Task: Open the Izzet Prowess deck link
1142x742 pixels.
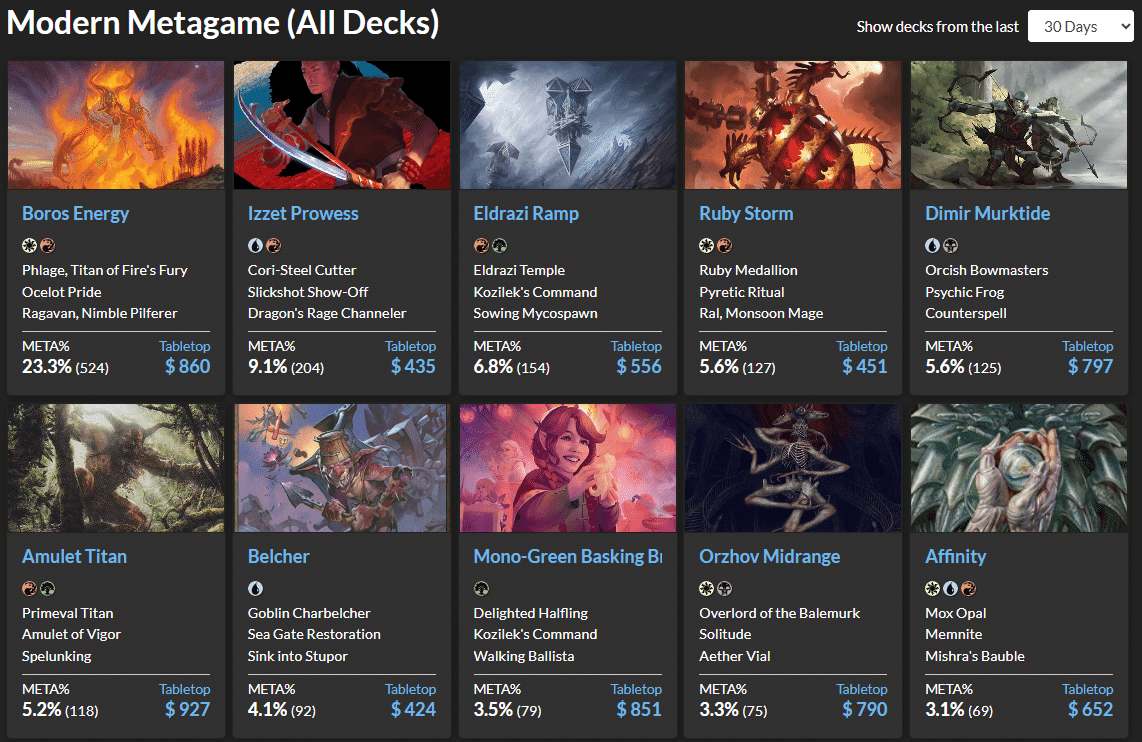Action: [303, 213]
